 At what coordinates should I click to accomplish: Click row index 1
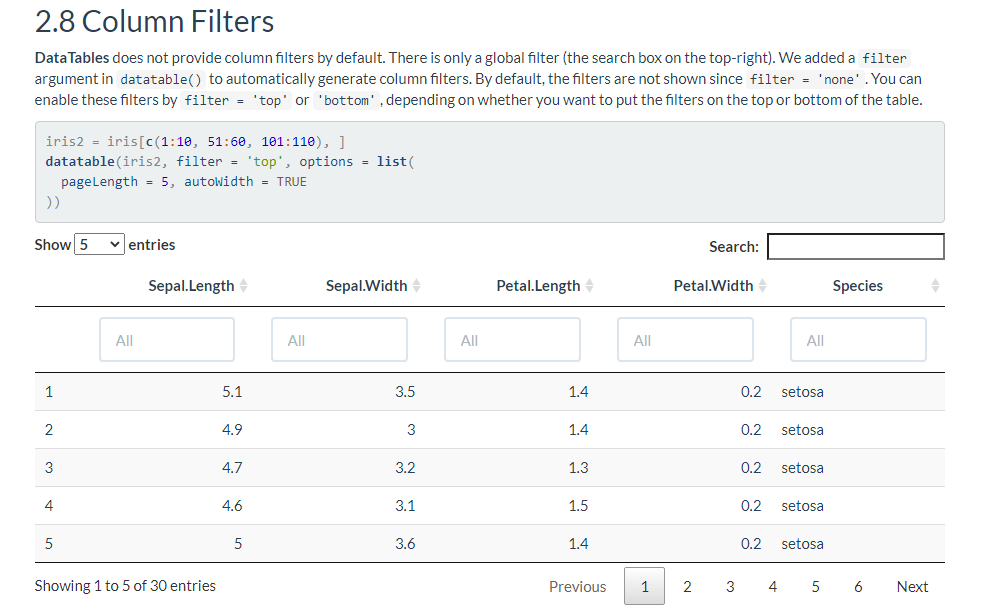[x=49, y=392]
